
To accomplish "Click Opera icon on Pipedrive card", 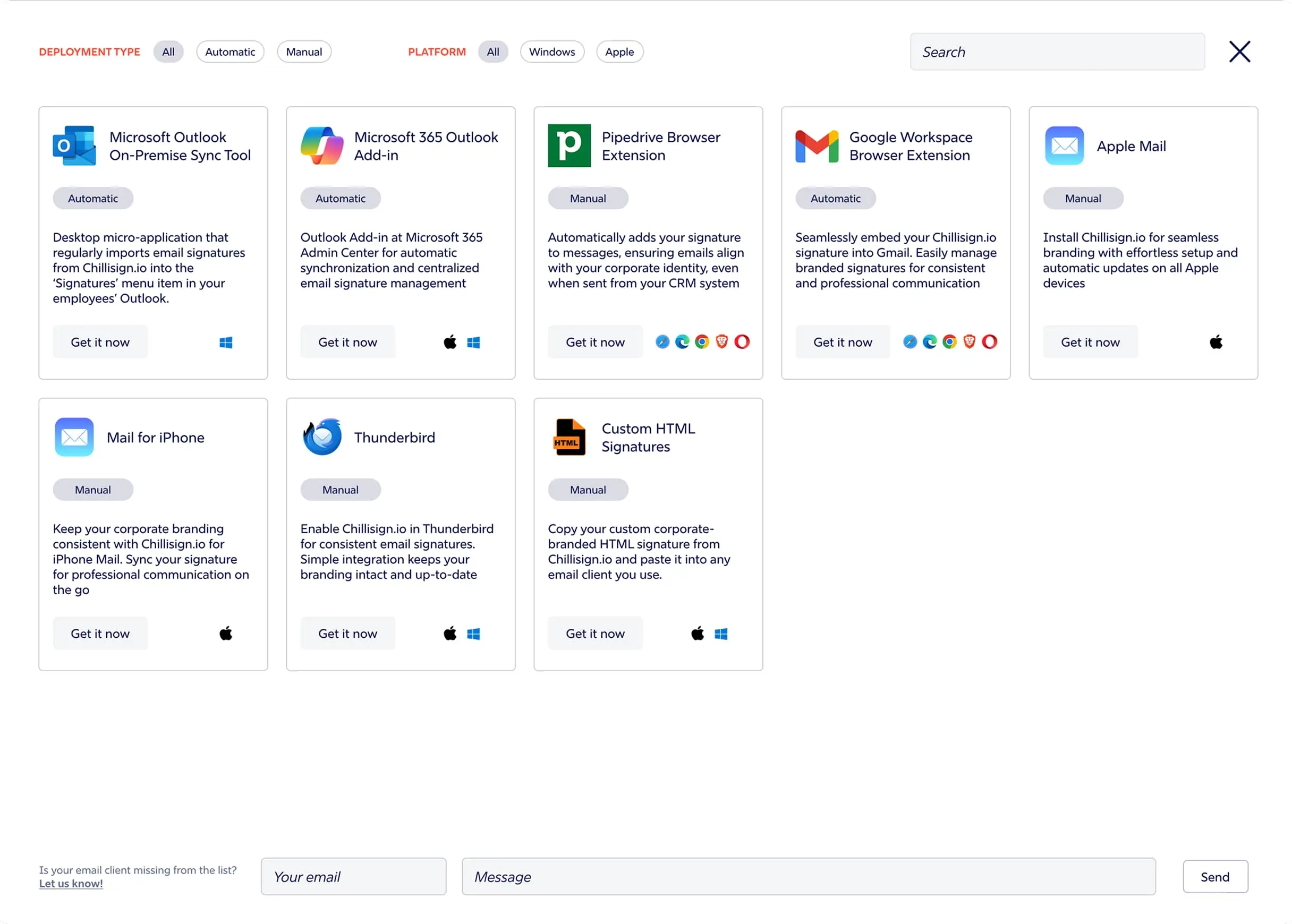I will click(742, 341).
